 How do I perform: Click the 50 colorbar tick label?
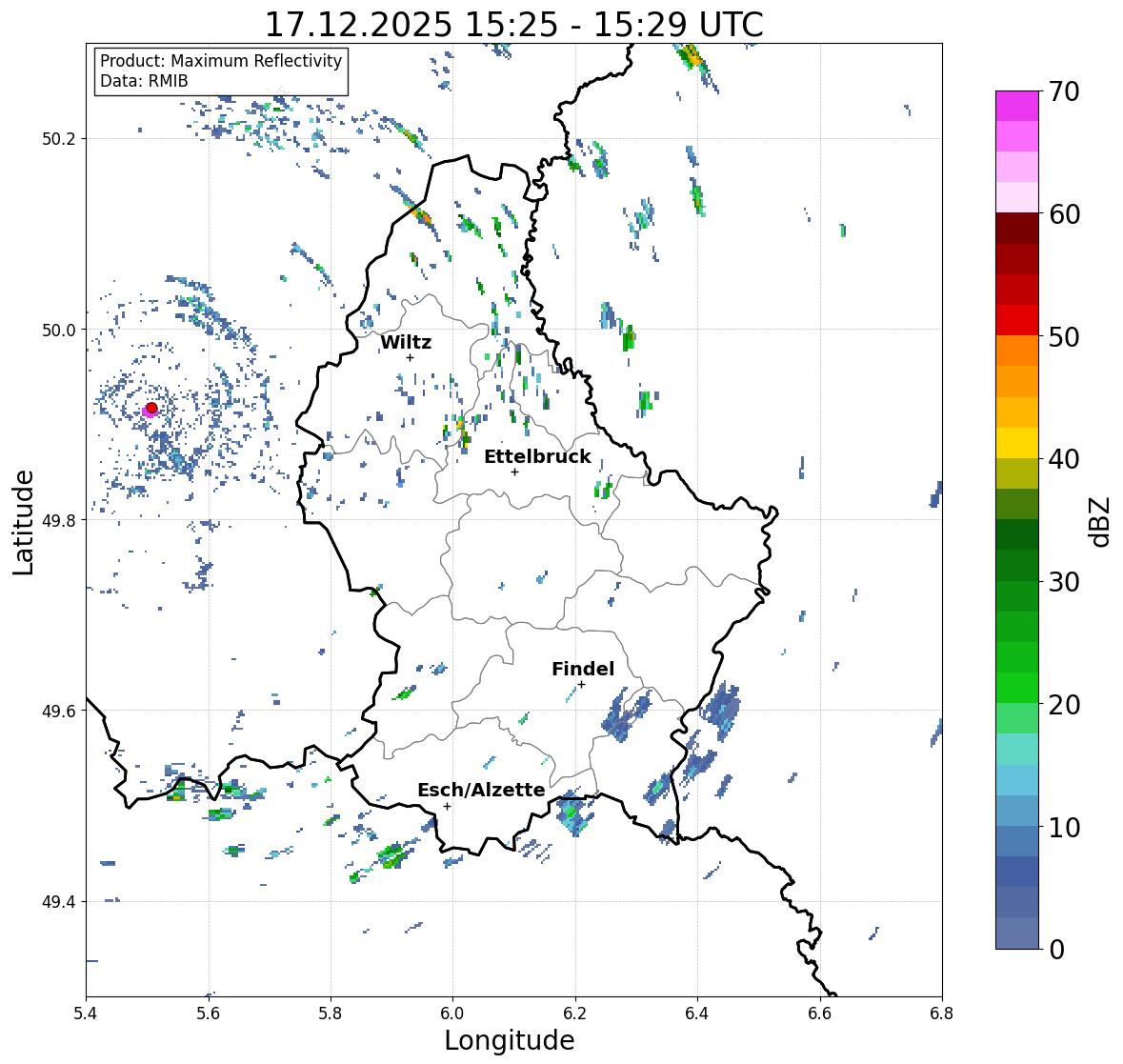(1064, 337)
